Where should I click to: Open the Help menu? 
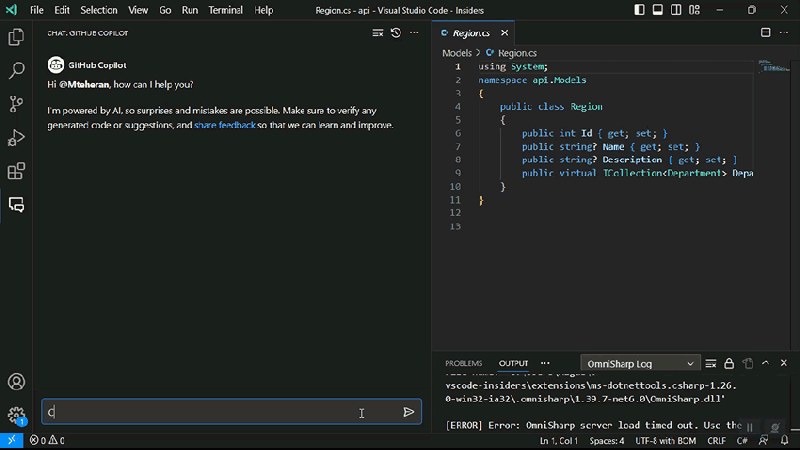264,10
